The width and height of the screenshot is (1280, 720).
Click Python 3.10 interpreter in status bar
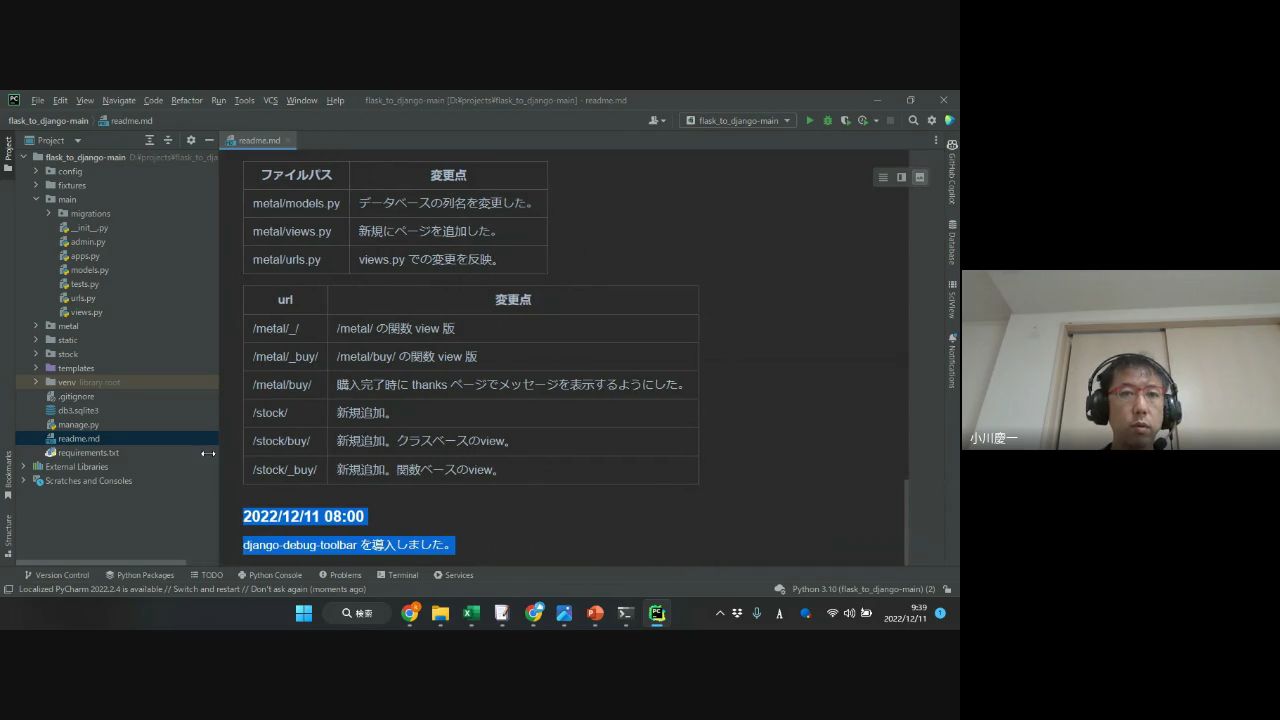862,589
